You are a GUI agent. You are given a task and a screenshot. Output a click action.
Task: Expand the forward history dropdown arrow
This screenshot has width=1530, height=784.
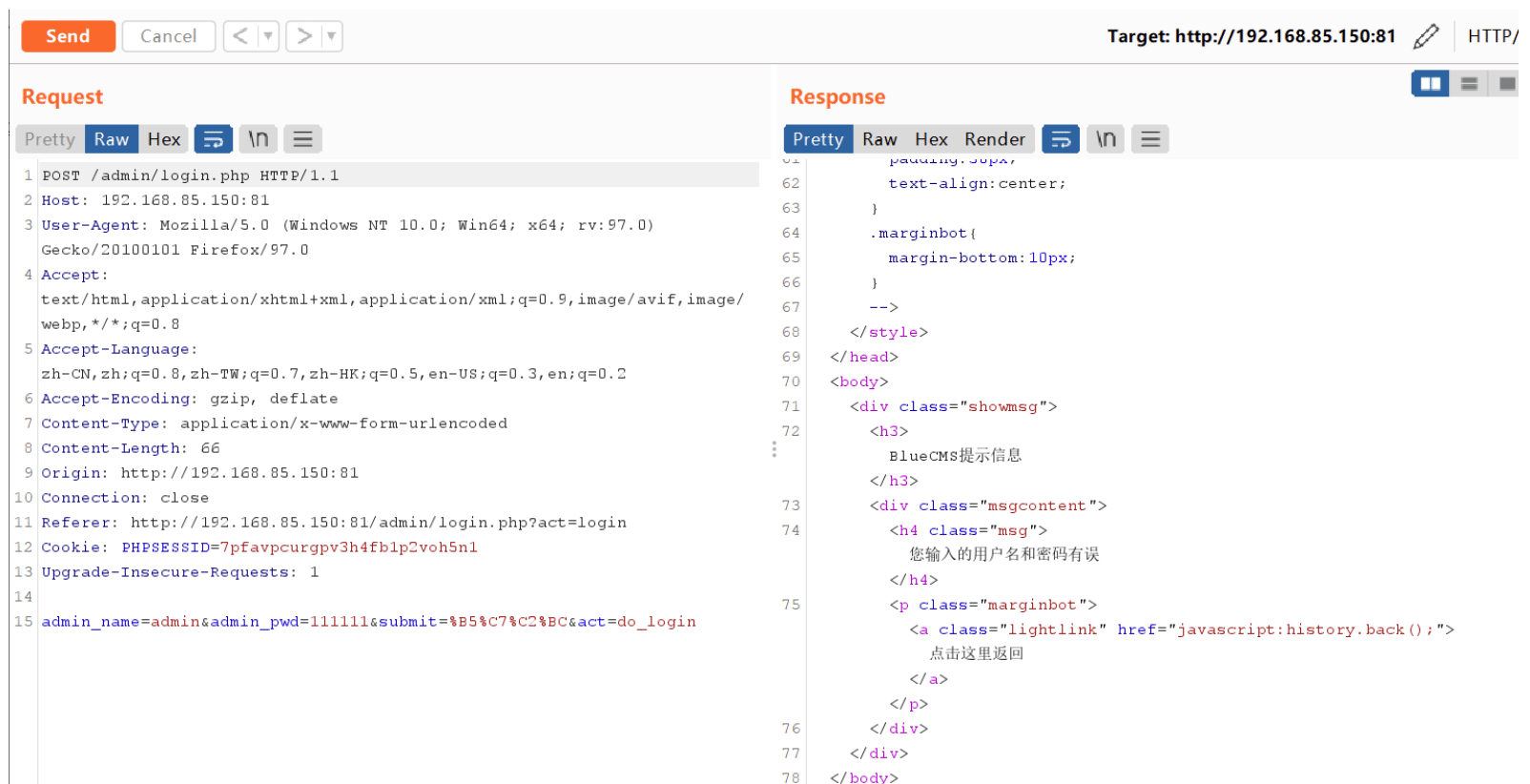point(331,36)
